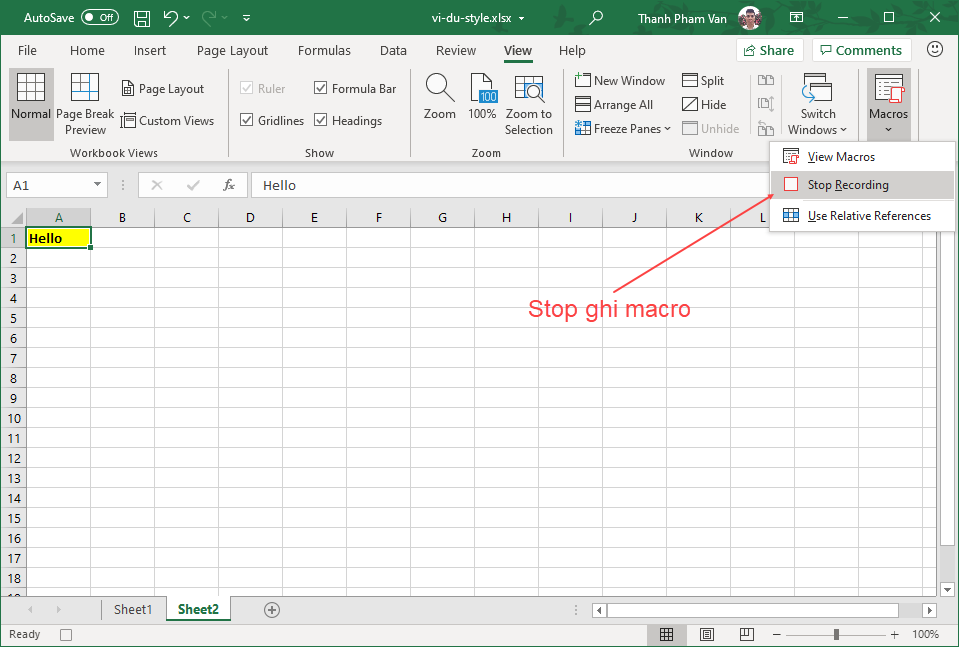This screenshot has width=959, height=647.
Task: Click the user profile picture
Action: (x=749, y=18)
